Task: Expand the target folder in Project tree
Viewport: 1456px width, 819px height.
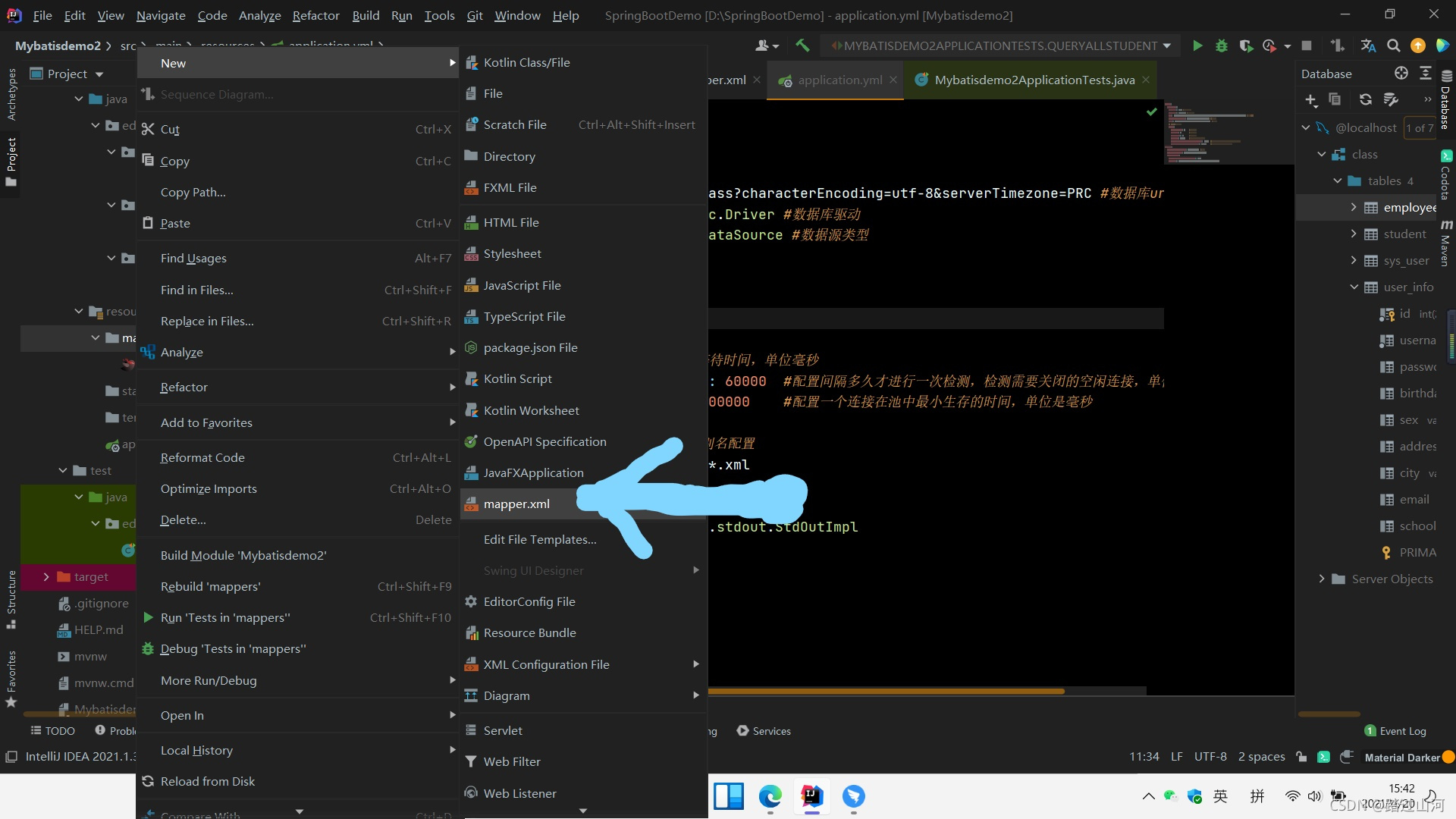Action: (x=46, y=577)
